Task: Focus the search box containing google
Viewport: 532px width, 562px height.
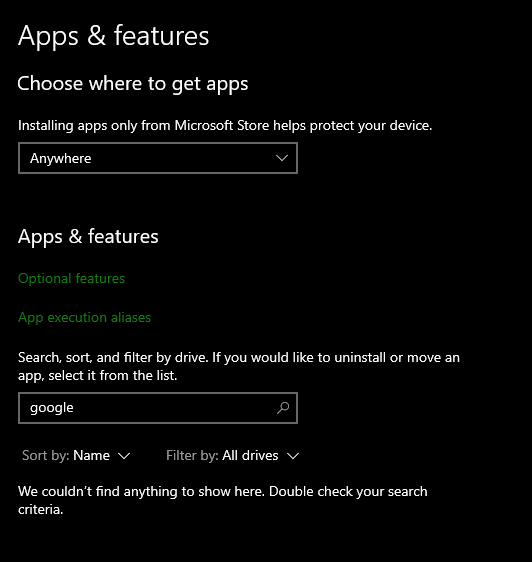Action: coord(158,408)
